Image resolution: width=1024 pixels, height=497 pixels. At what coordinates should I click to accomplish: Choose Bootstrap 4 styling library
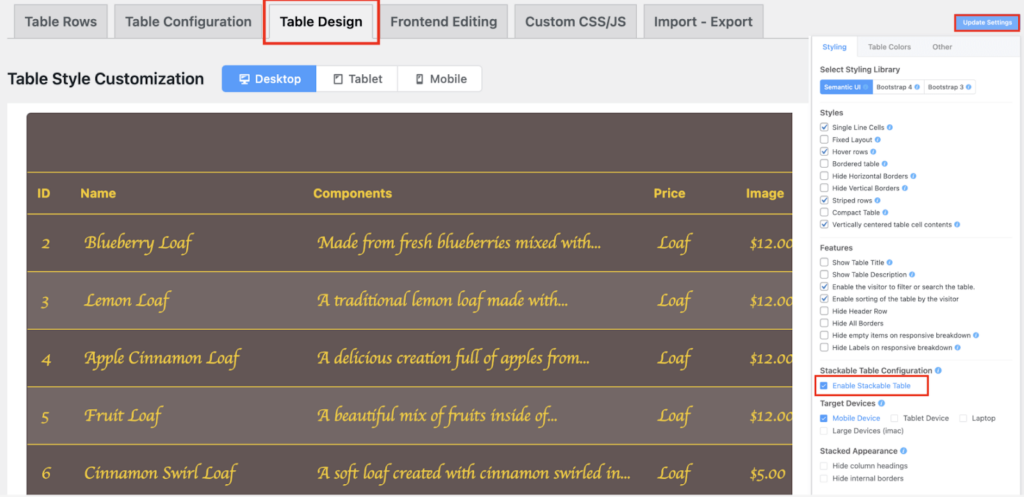click(898, 87)
